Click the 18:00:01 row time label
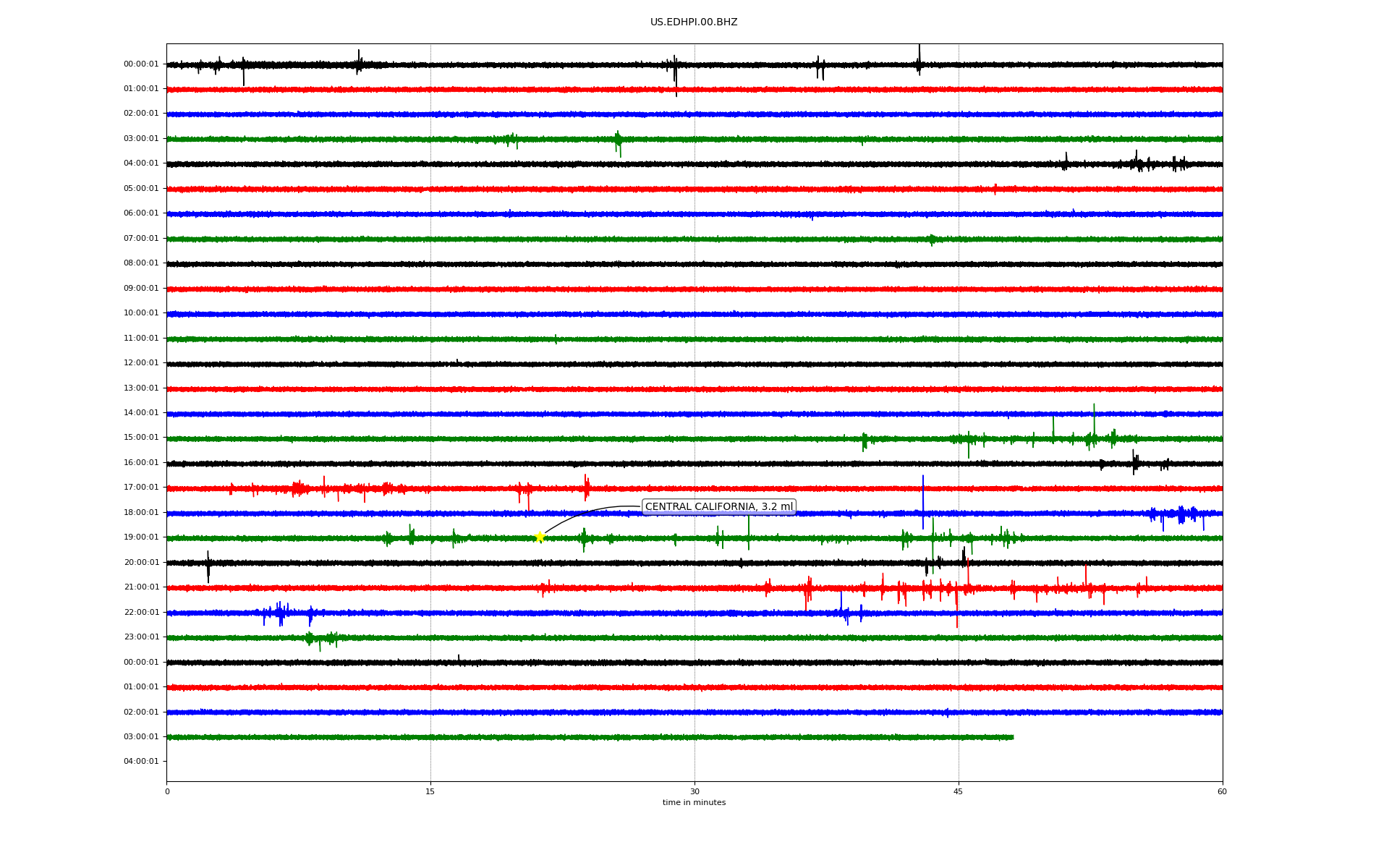 pyautogui.click(x=141, y=513)
